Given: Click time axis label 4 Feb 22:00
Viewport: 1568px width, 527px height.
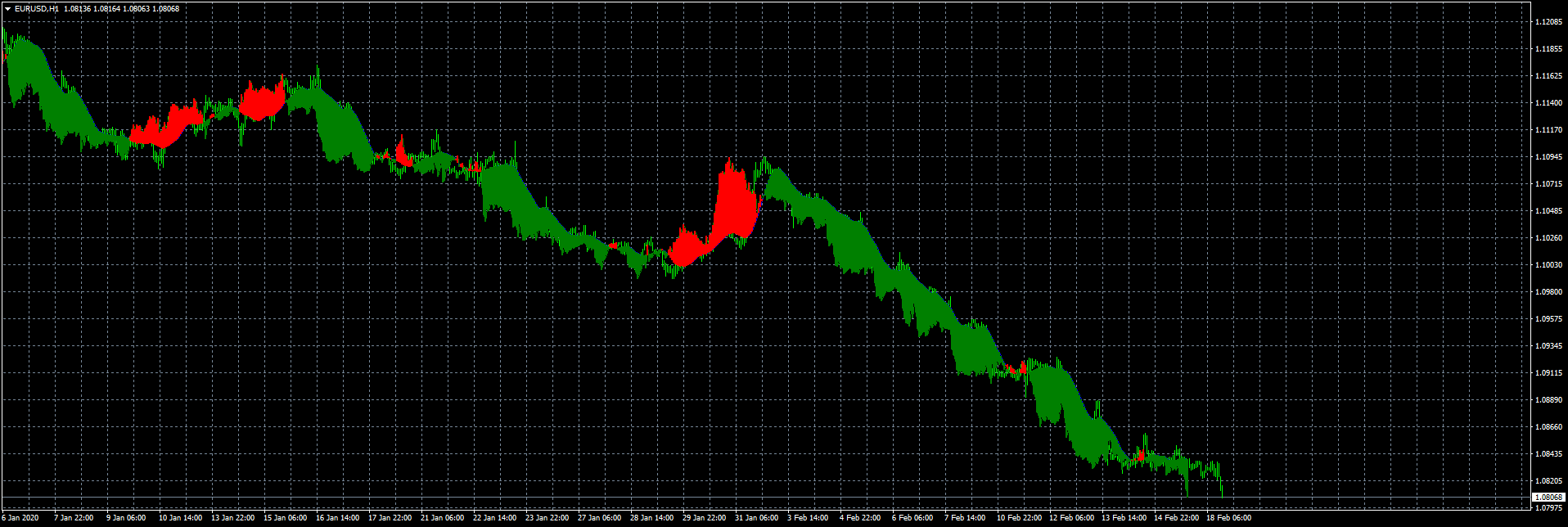Looking at the screenshot, I should pos(859,518).
